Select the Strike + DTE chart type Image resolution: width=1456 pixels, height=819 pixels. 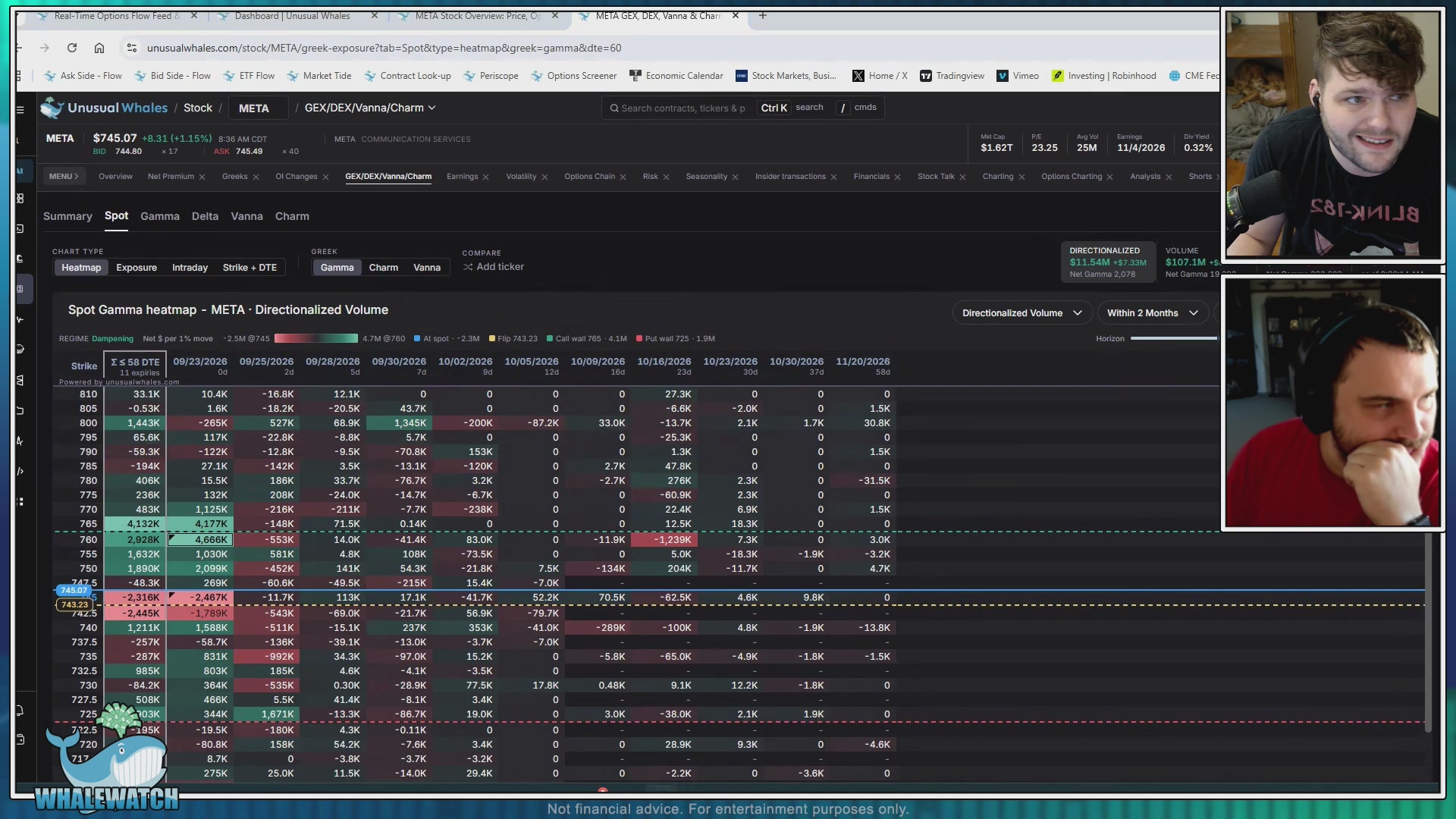[x=249, y=268]
